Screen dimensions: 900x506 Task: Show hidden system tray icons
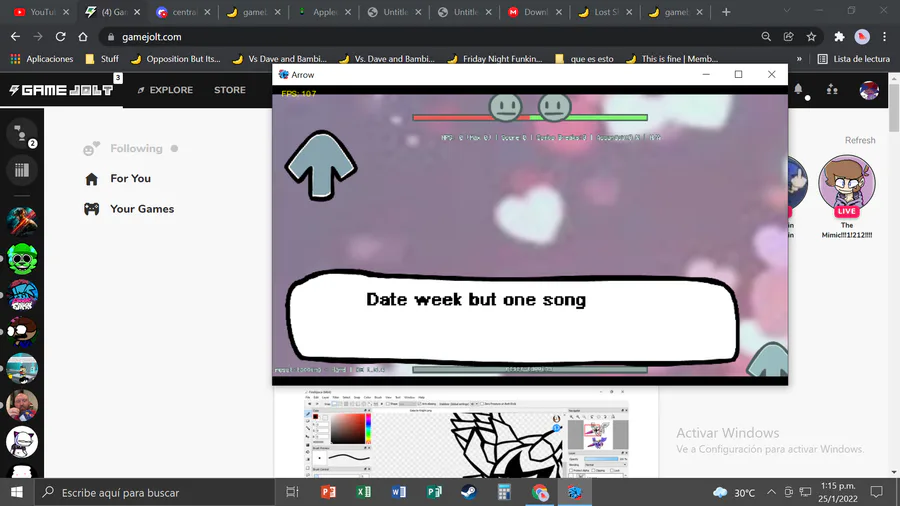(x=771, y=492)
